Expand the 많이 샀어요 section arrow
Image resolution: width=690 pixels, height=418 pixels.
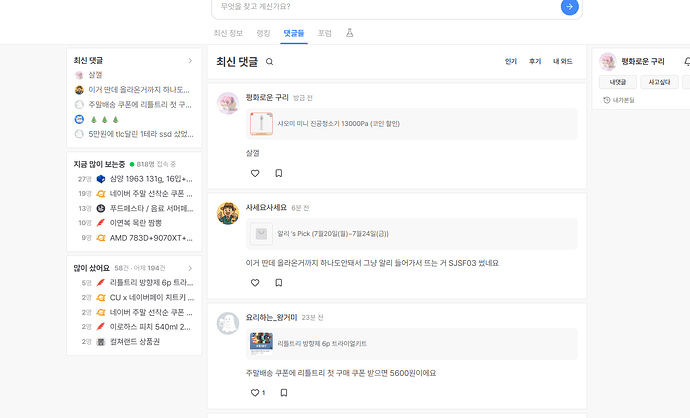(190, 268)
